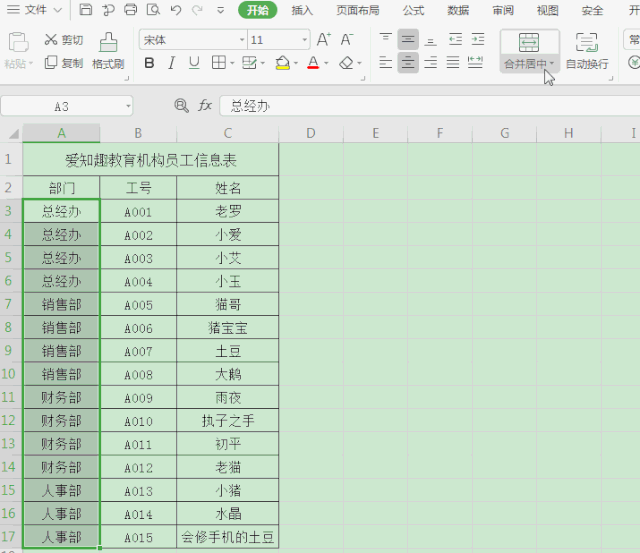This screenshot has height=553, width=640.
Task: Click the Redo arrow icon
Action: click(x=198, y=9)
